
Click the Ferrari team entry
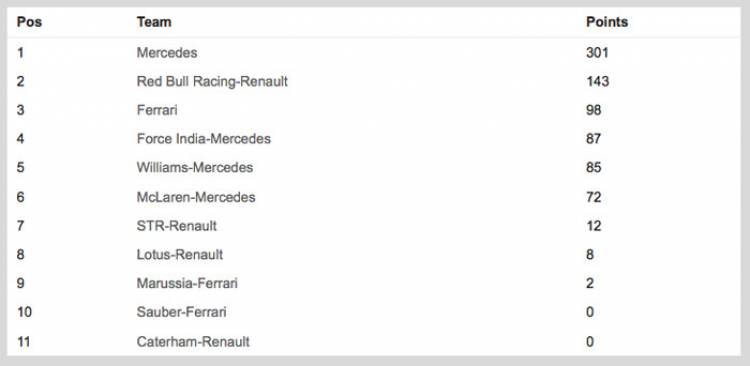(x=157, y=110)
